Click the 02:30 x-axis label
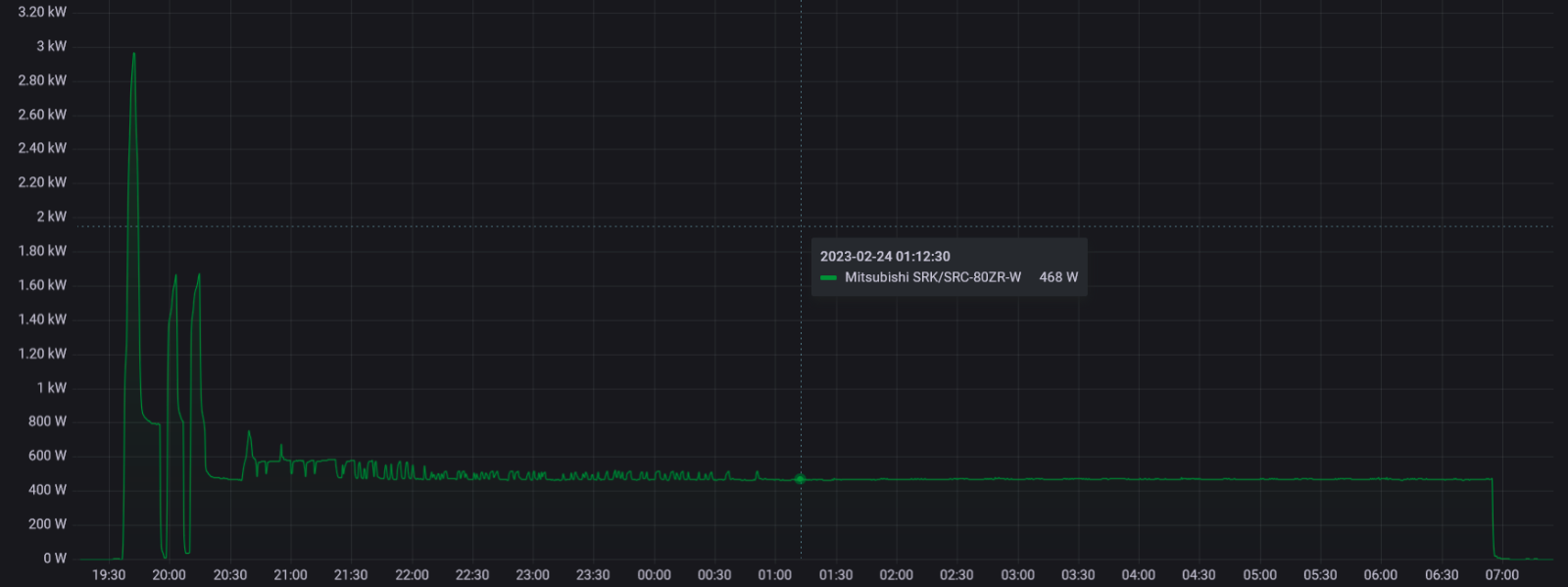The width and height of the screenshot is (1568, 587). pos(956,575)
